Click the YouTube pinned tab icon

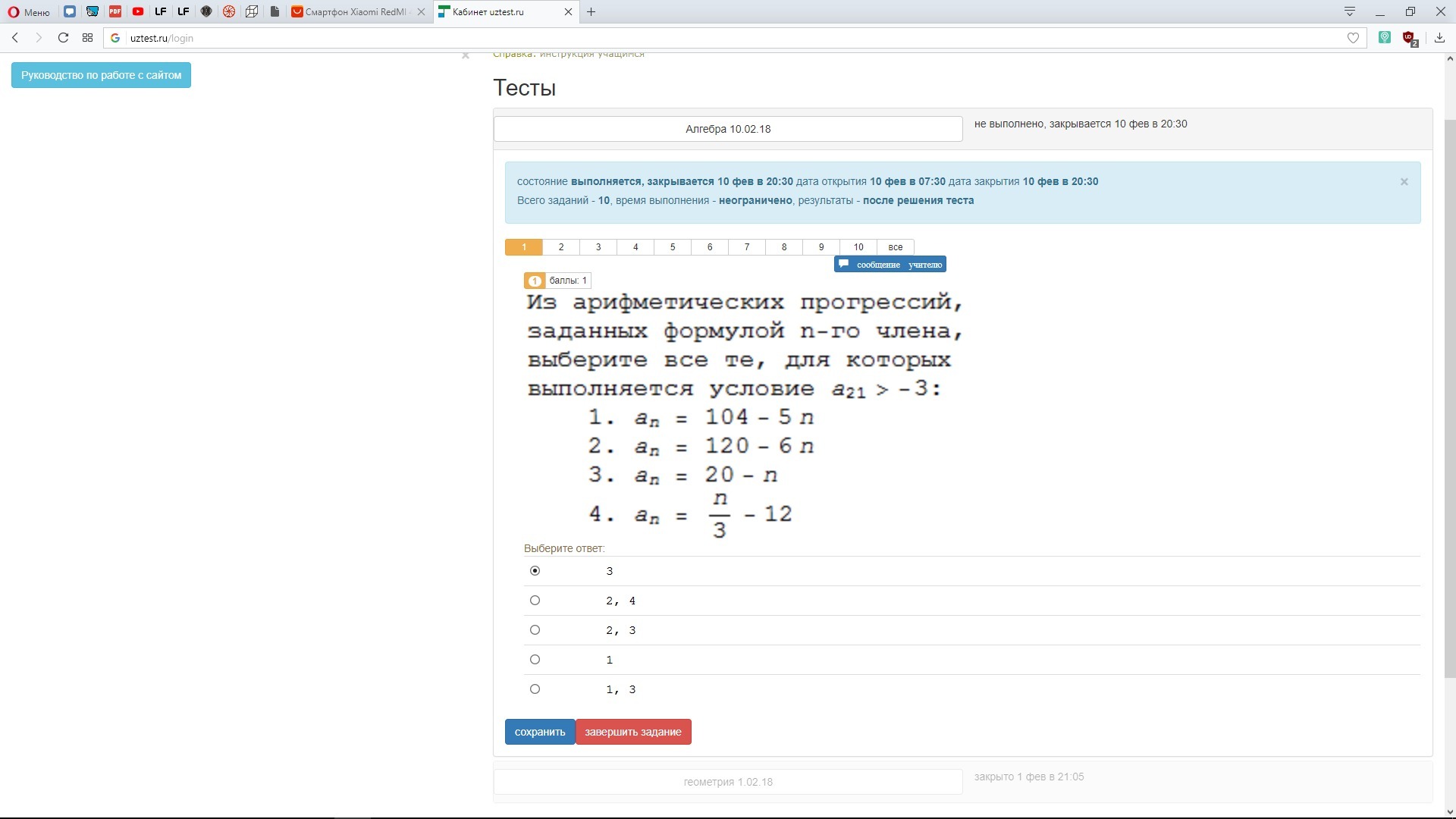138,11
